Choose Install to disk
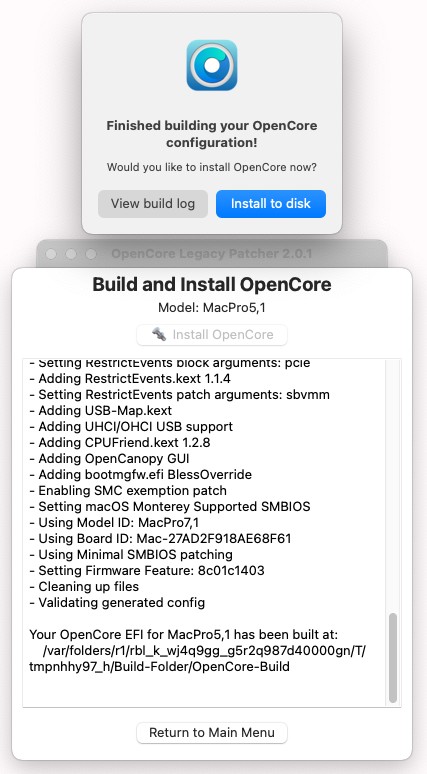The image size is (427, 774). (x=271, y=203)
